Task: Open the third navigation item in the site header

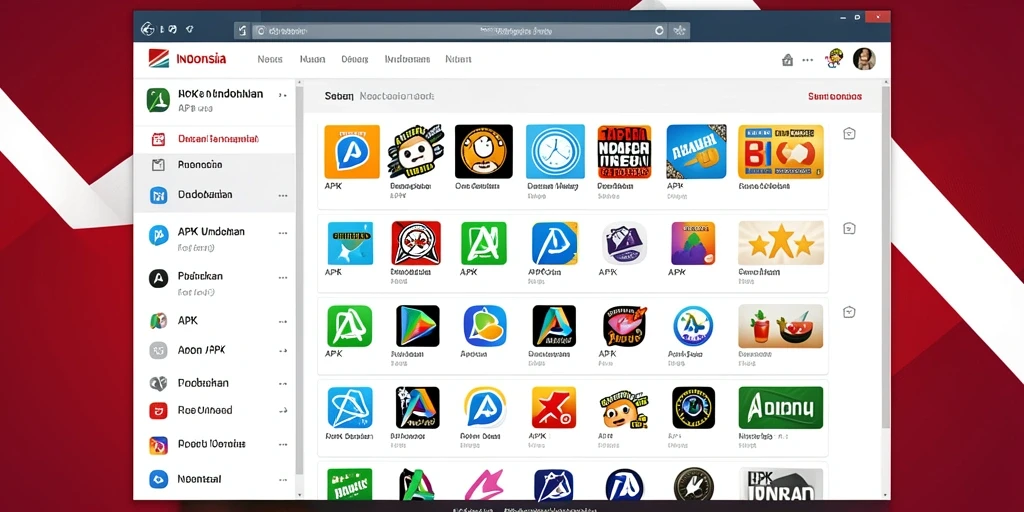Action: coord(355,59)
